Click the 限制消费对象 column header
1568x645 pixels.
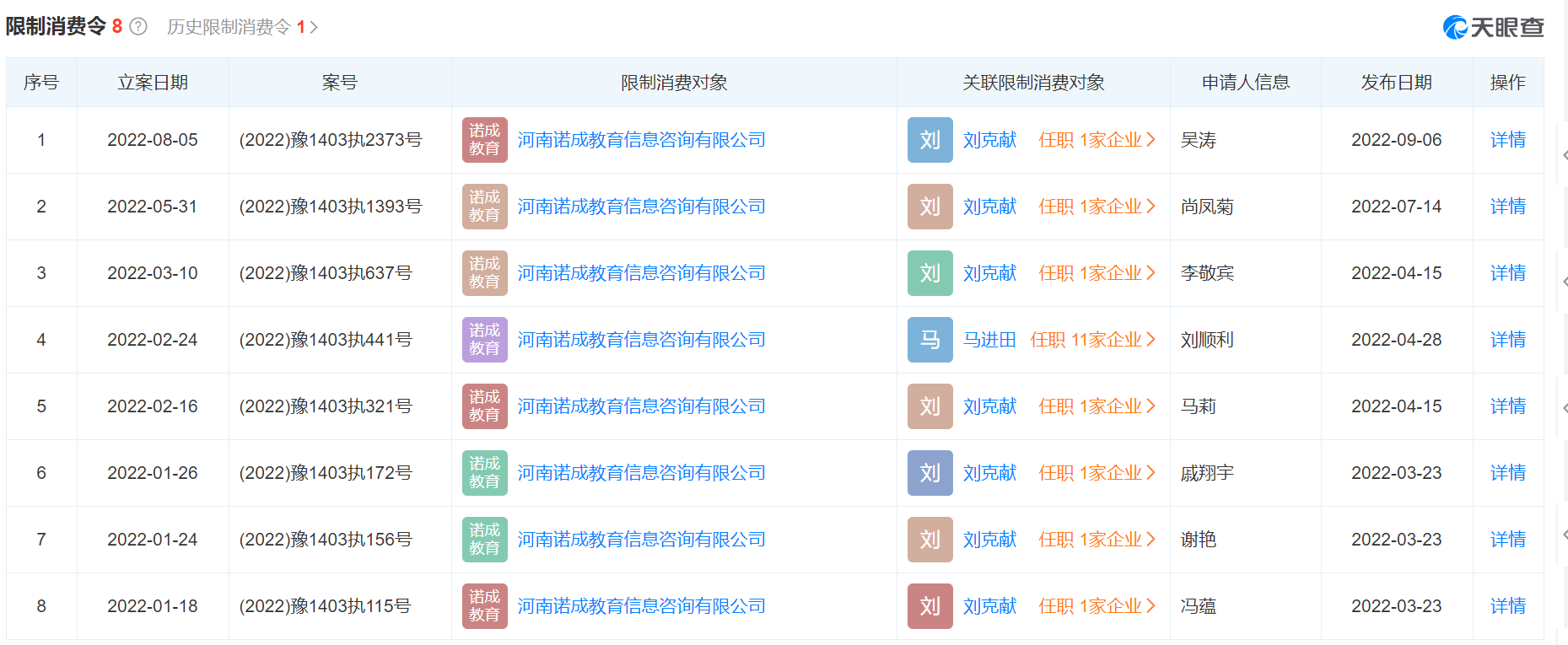pos(674,83)
